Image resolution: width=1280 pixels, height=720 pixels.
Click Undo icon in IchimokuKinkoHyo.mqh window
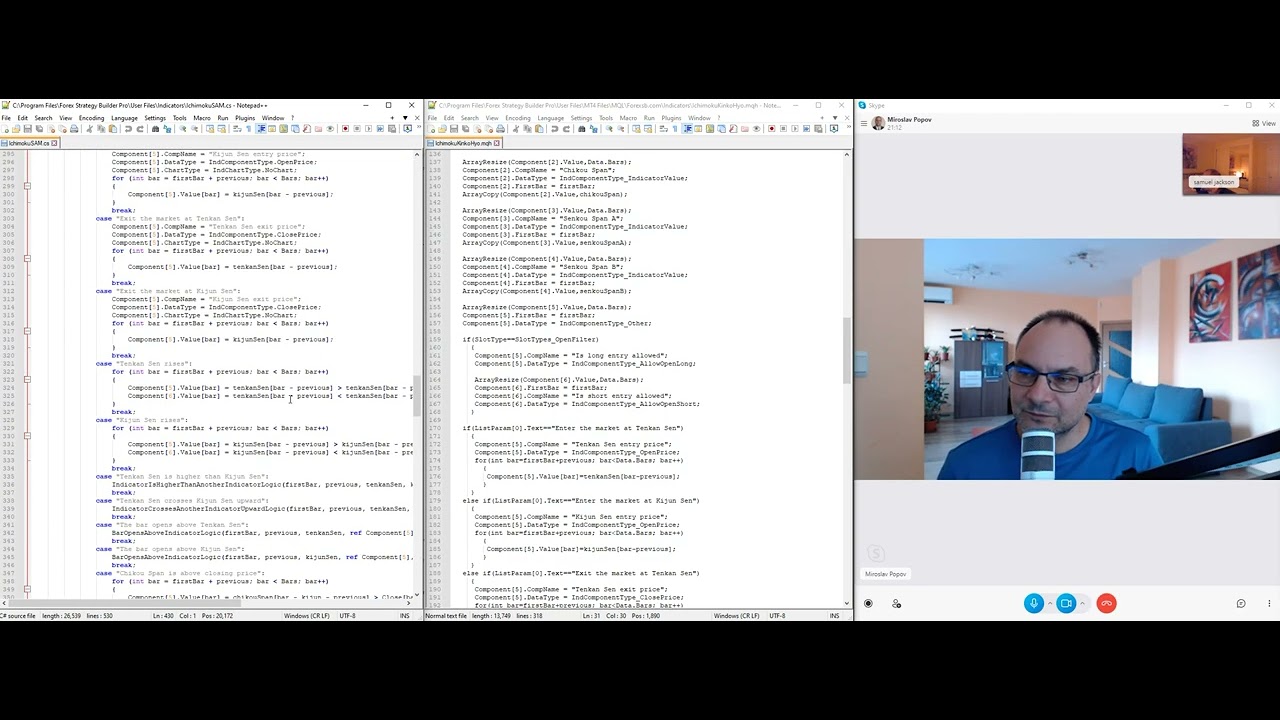point(554,129)
